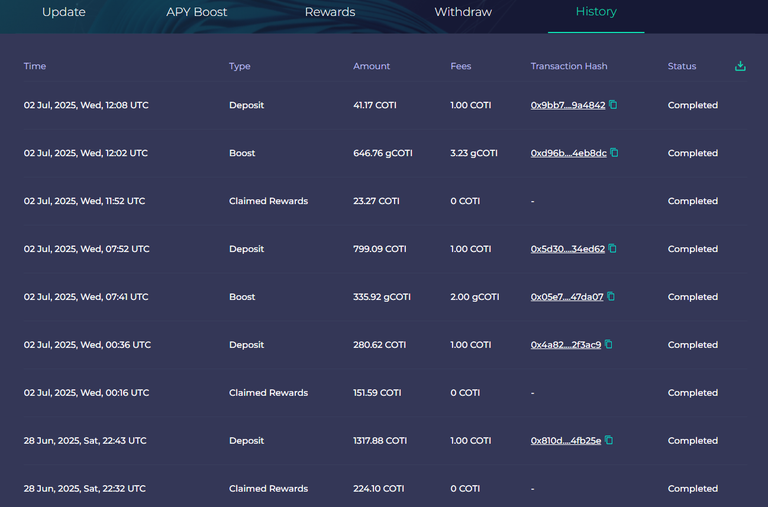768x507 pixels.
Task: Copy hash 0x9bb7...9a4842 to clipboard
Action: tap(613, 104)
